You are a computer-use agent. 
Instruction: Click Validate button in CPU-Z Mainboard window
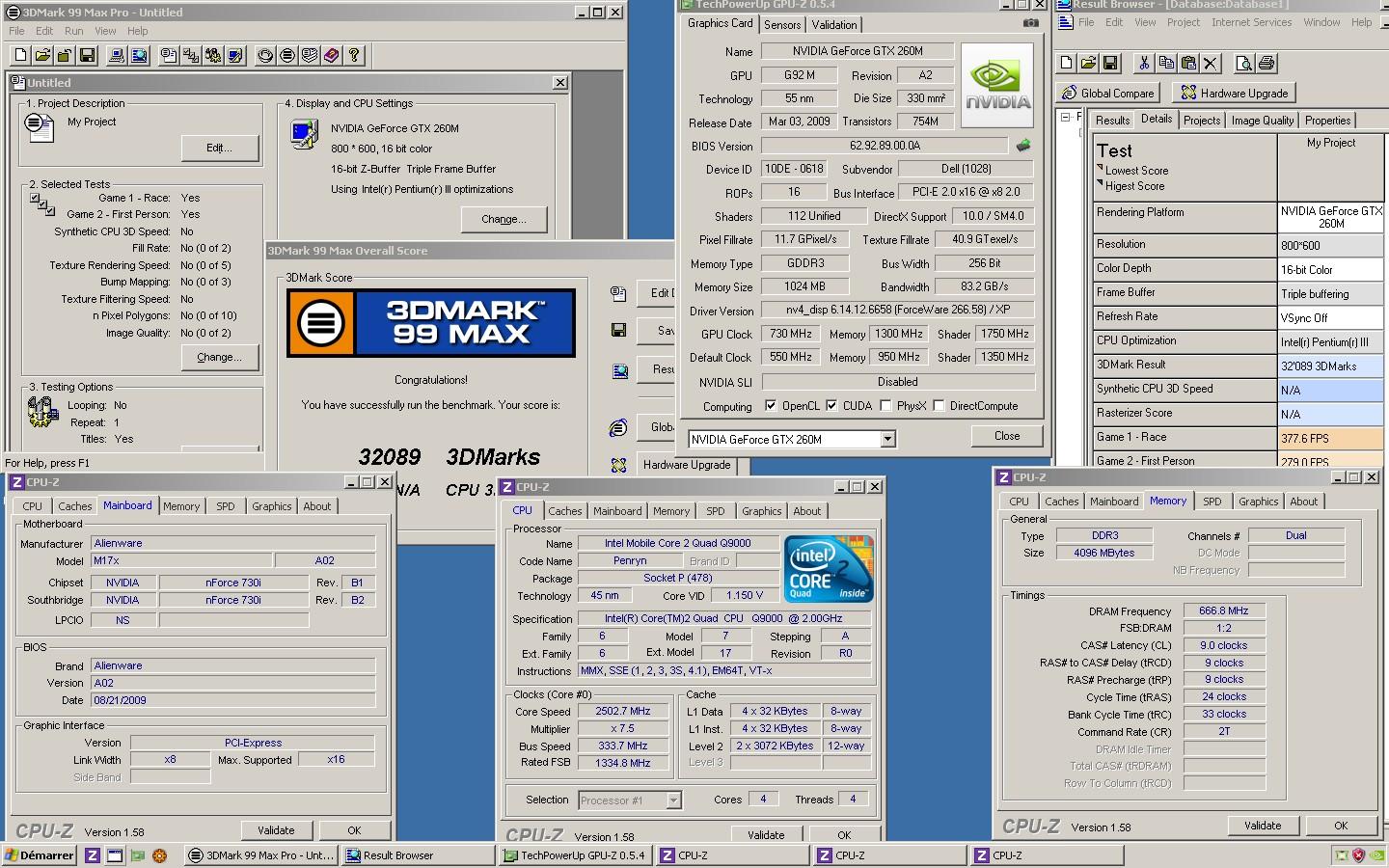pyautogui.click(x=276, y=830)
